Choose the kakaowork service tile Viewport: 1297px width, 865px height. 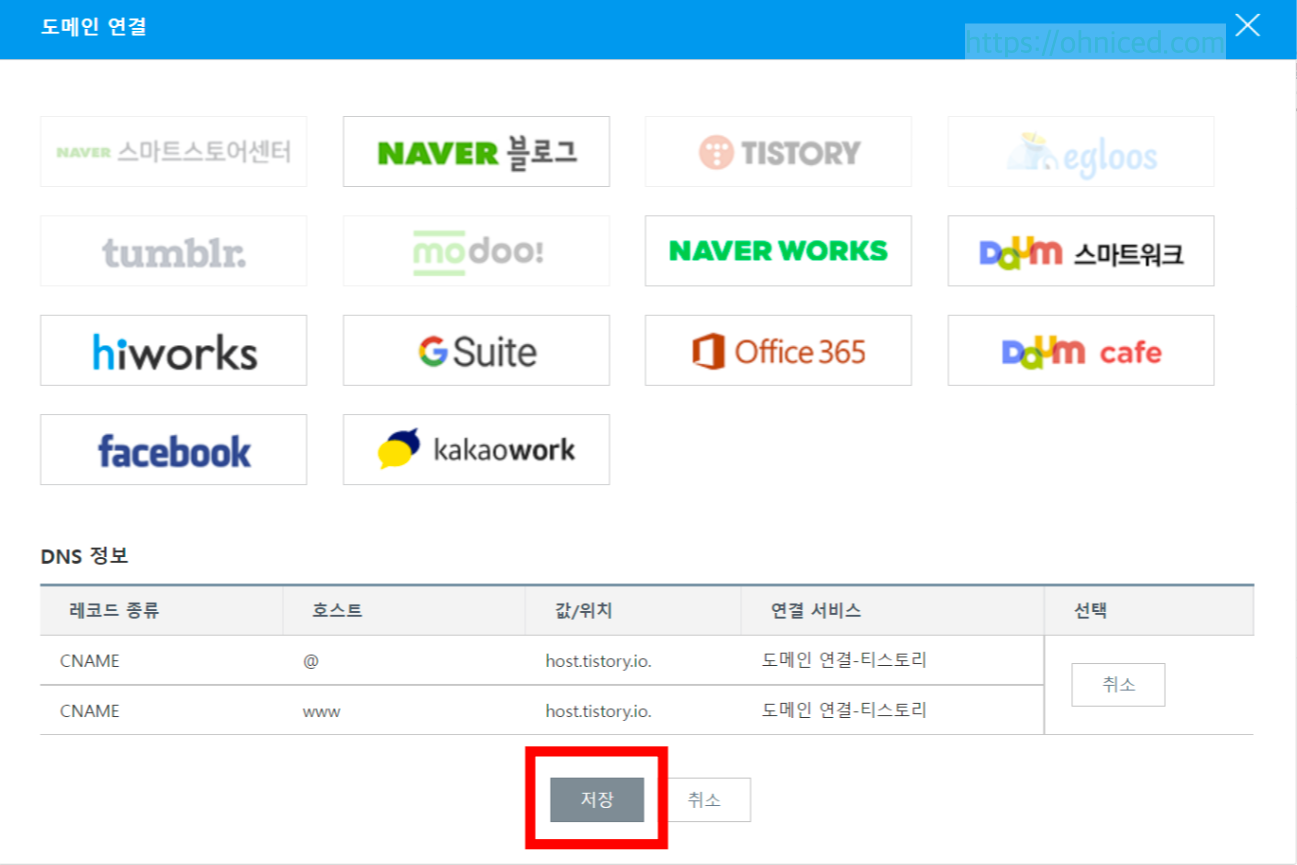coord(476,450)
